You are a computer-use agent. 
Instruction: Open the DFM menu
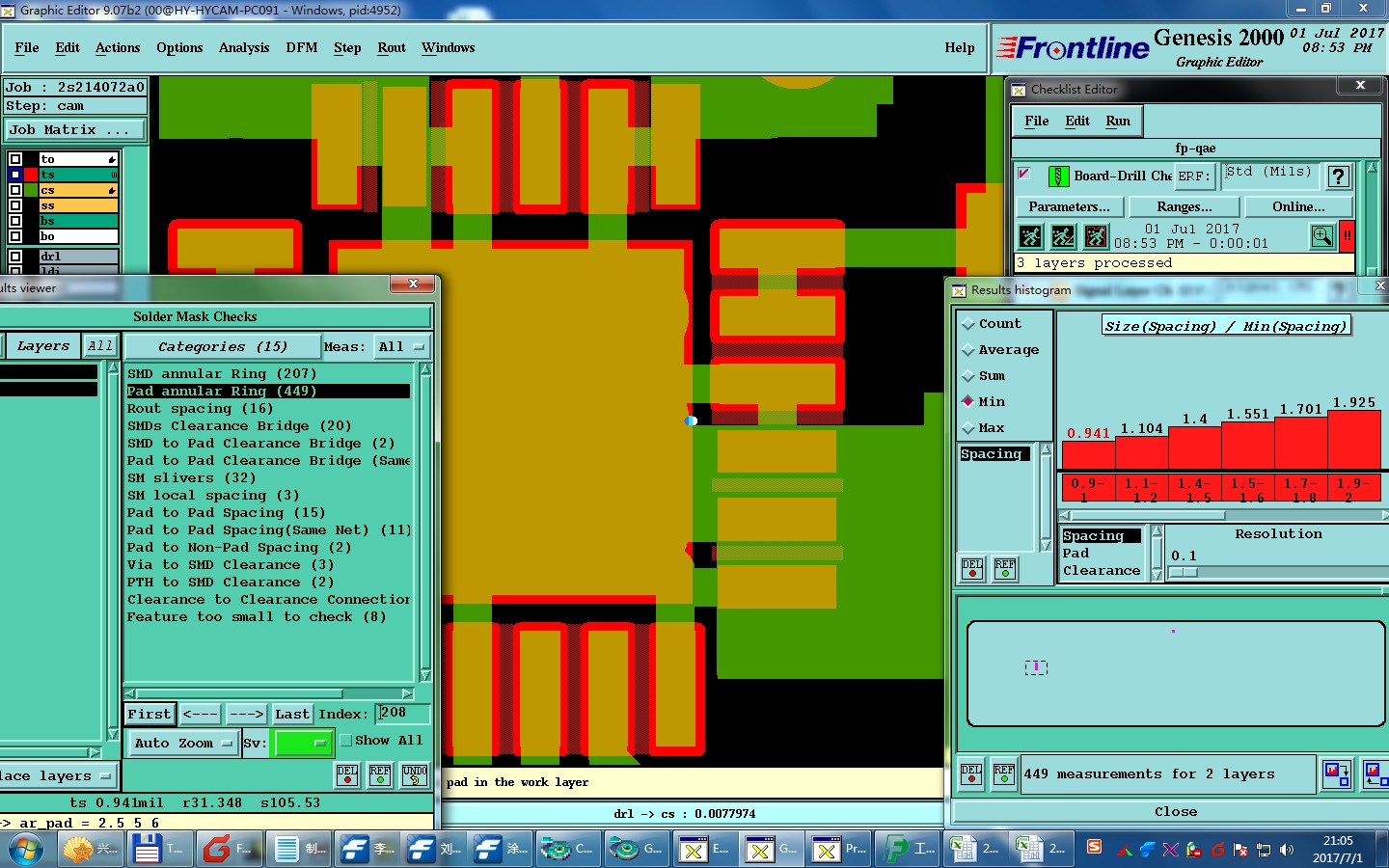[302, 47]
